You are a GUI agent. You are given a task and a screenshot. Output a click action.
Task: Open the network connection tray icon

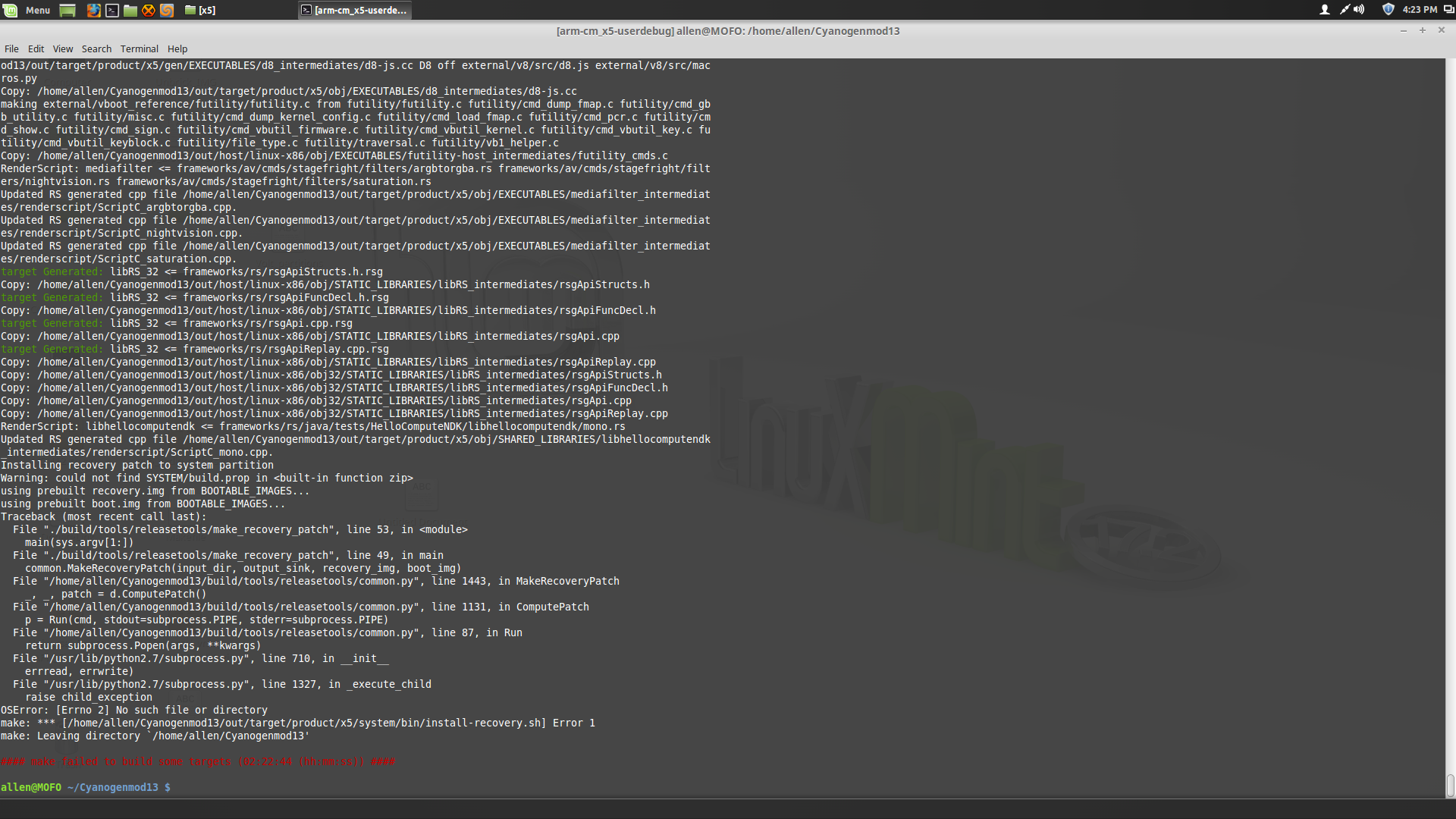click(x=1344, y=10)
